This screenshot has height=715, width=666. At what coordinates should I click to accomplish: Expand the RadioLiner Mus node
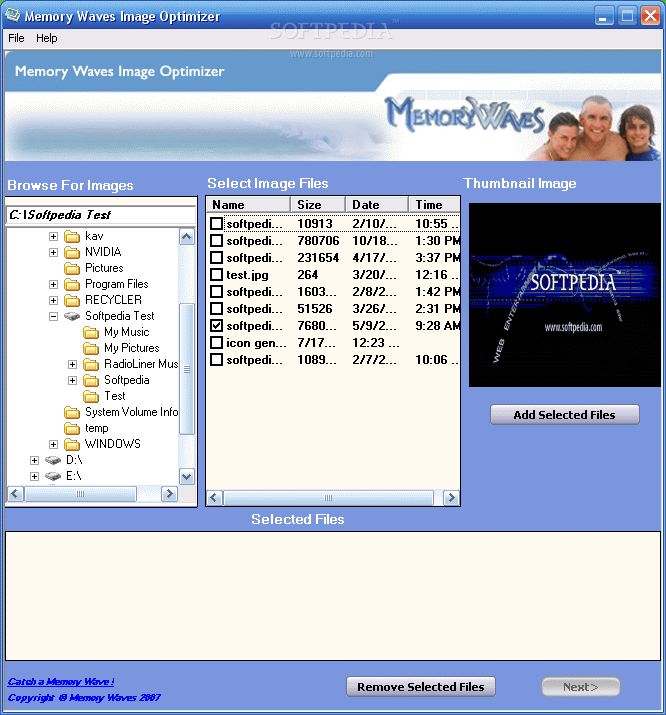point(72,364)
